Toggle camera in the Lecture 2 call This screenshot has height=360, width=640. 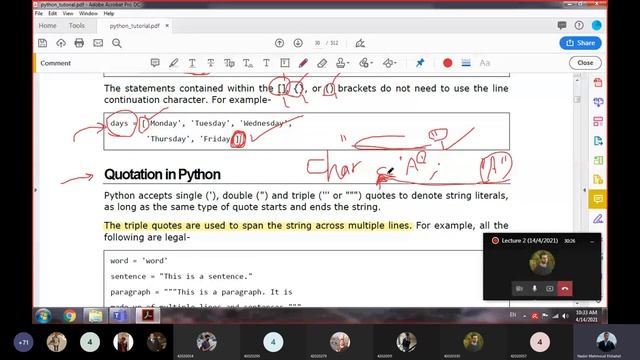tap(519, 289)
